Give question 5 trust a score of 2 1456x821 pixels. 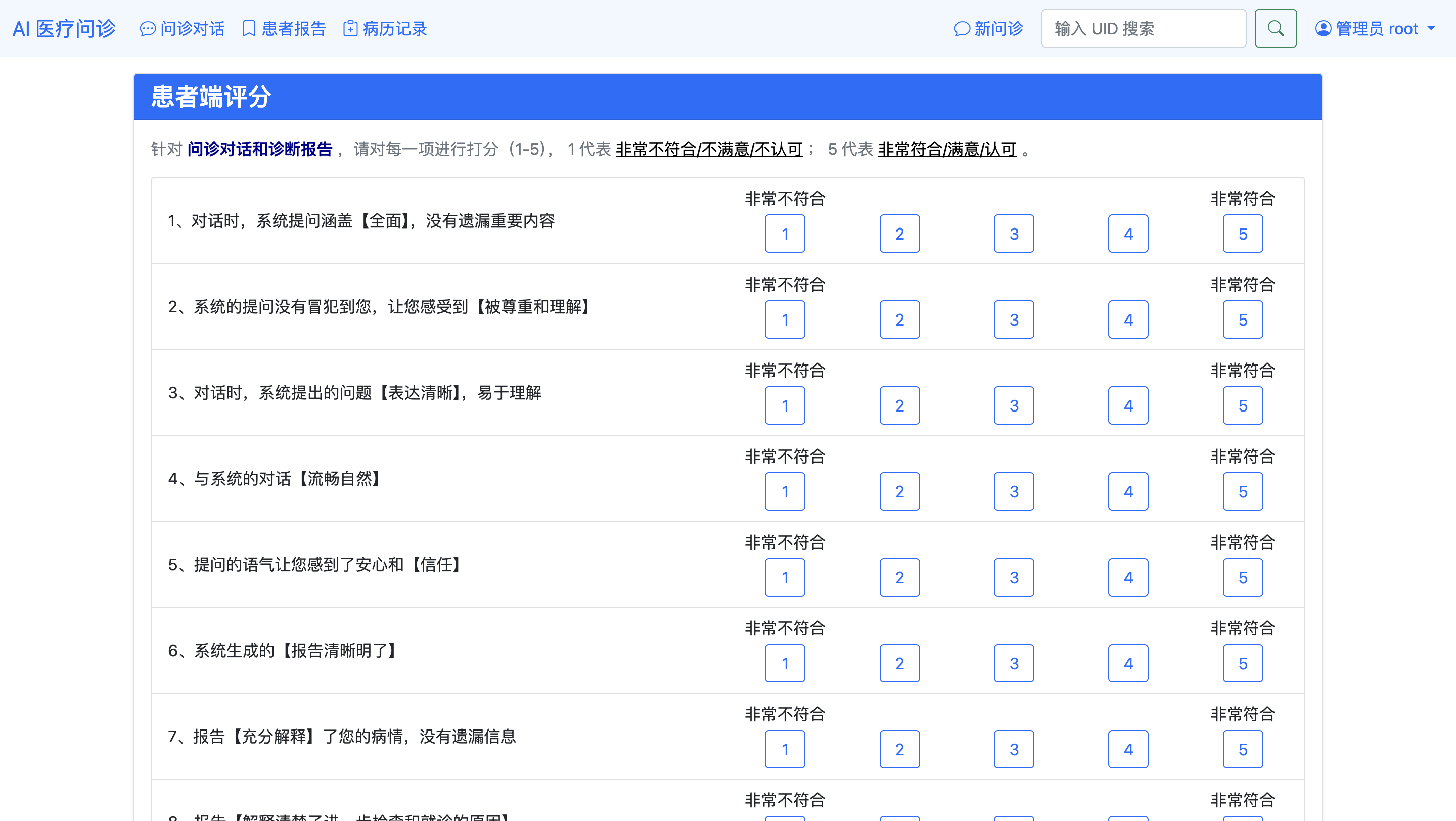(899, 577)
